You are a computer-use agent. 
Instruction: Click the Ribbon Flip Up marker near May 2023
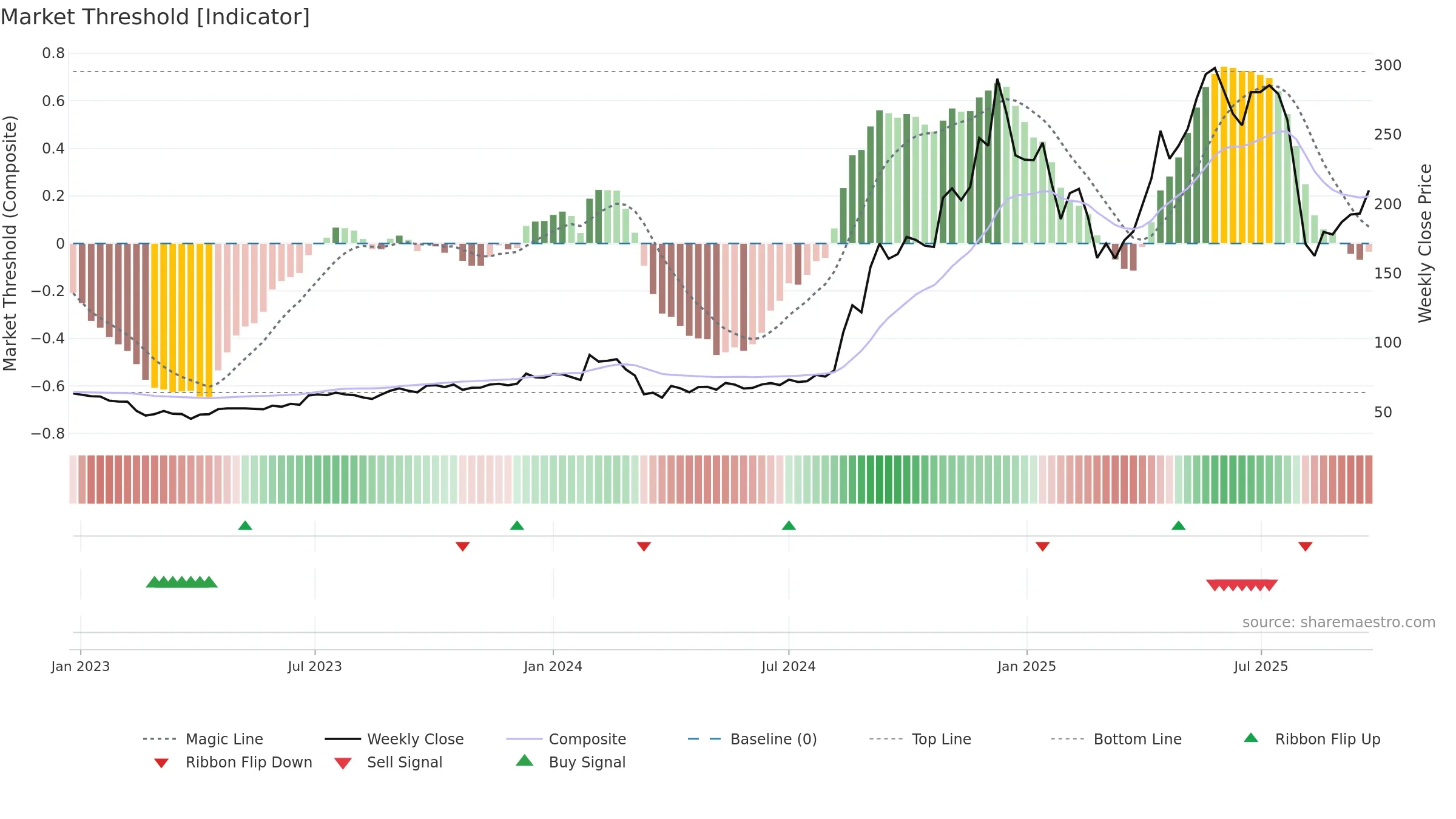coord(245,525)
